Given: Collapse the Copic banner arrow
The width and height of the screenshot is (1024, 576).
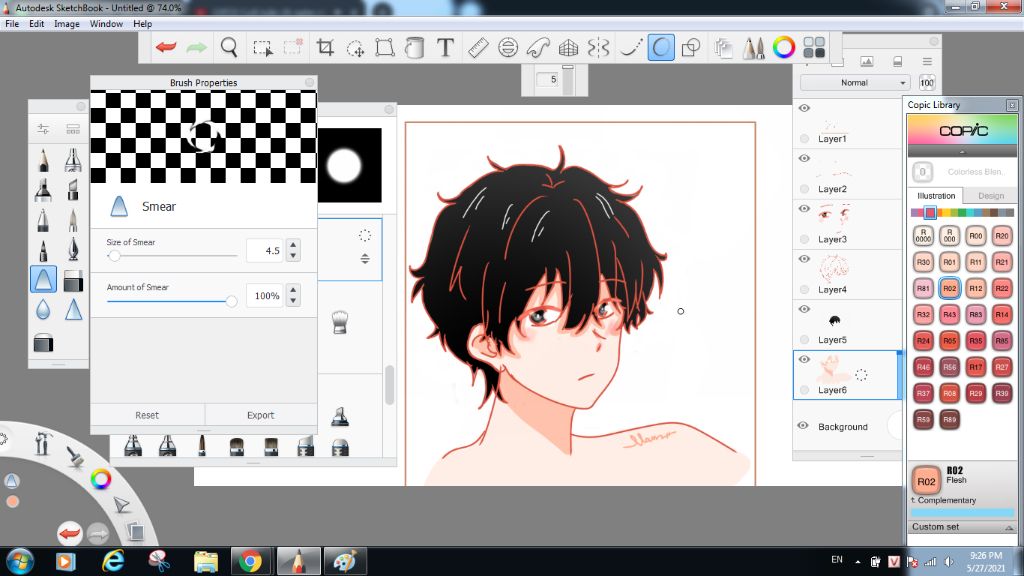Looking at the screenshot, I should click(962, 152).
